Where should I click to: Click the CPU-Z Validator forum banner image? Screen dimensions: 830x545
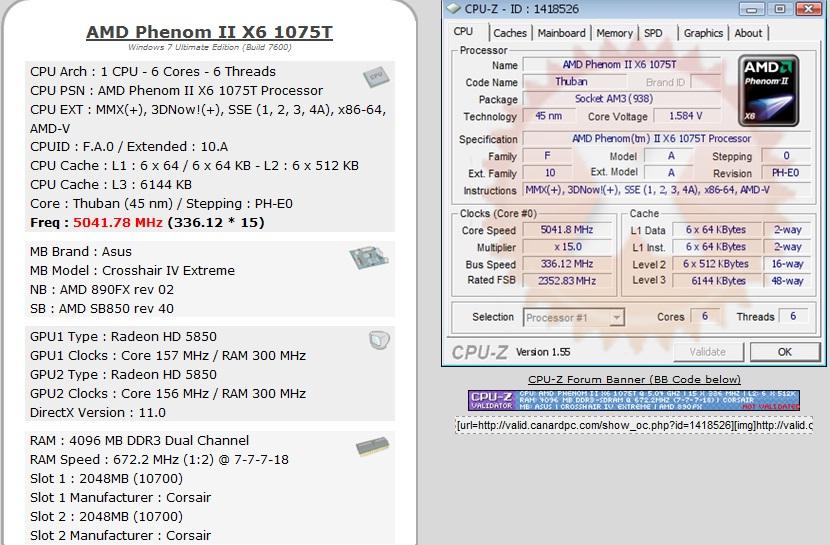pyautogui.click(x=634, y=401)
